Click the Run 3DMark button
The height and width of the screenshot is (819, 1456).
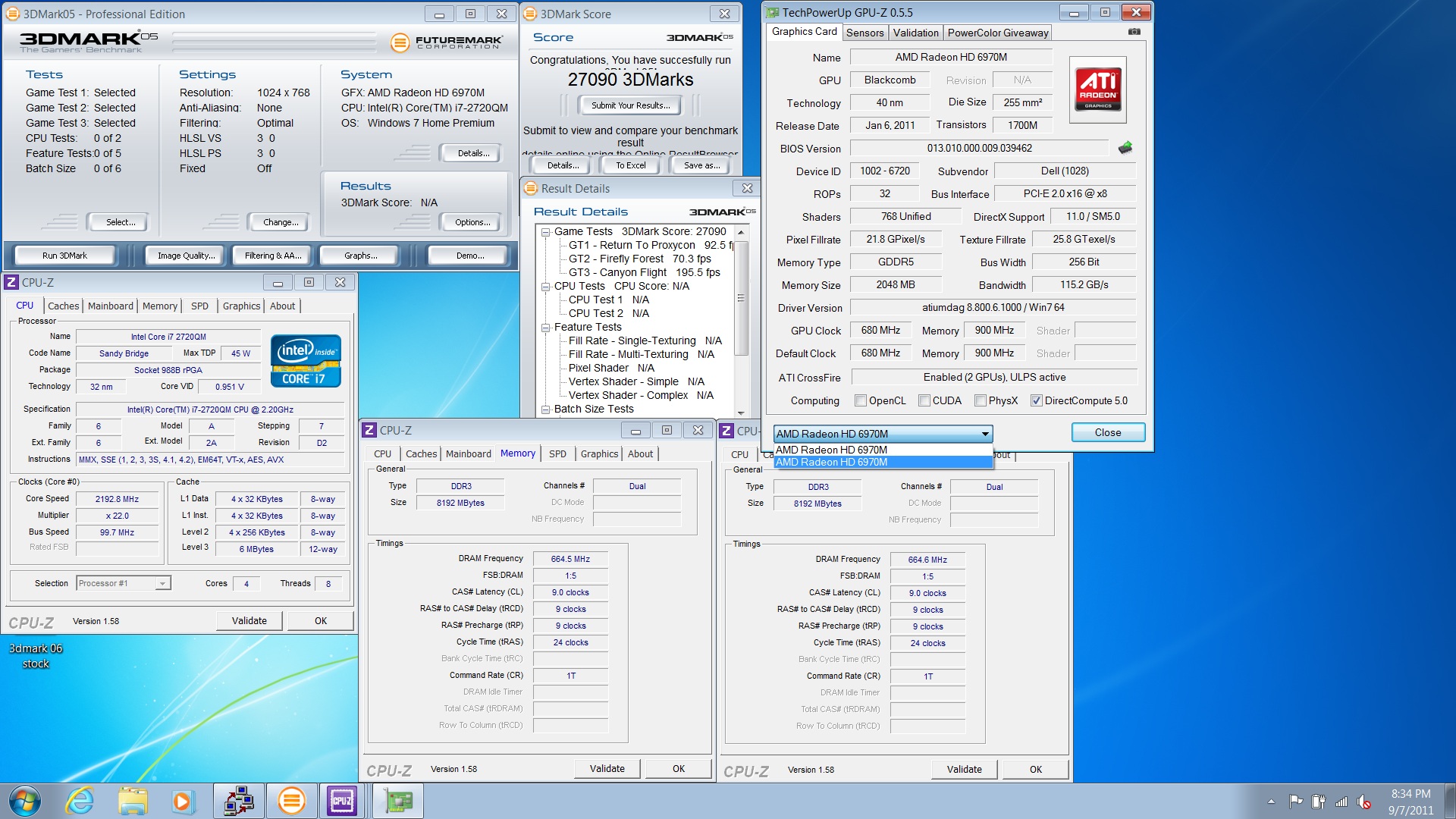[x=64, y=256]
